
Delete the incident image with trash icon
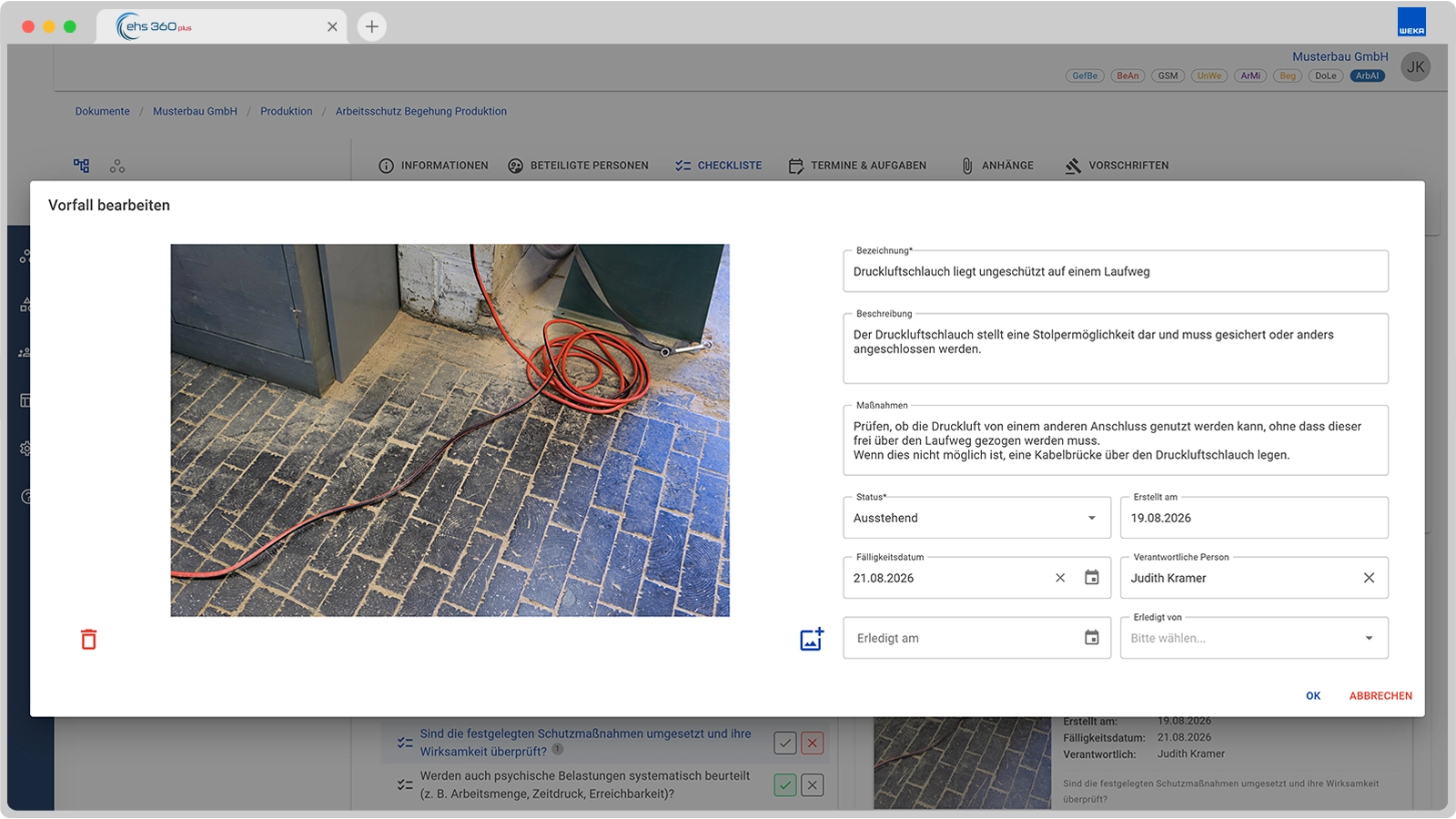tap(88, 640)
